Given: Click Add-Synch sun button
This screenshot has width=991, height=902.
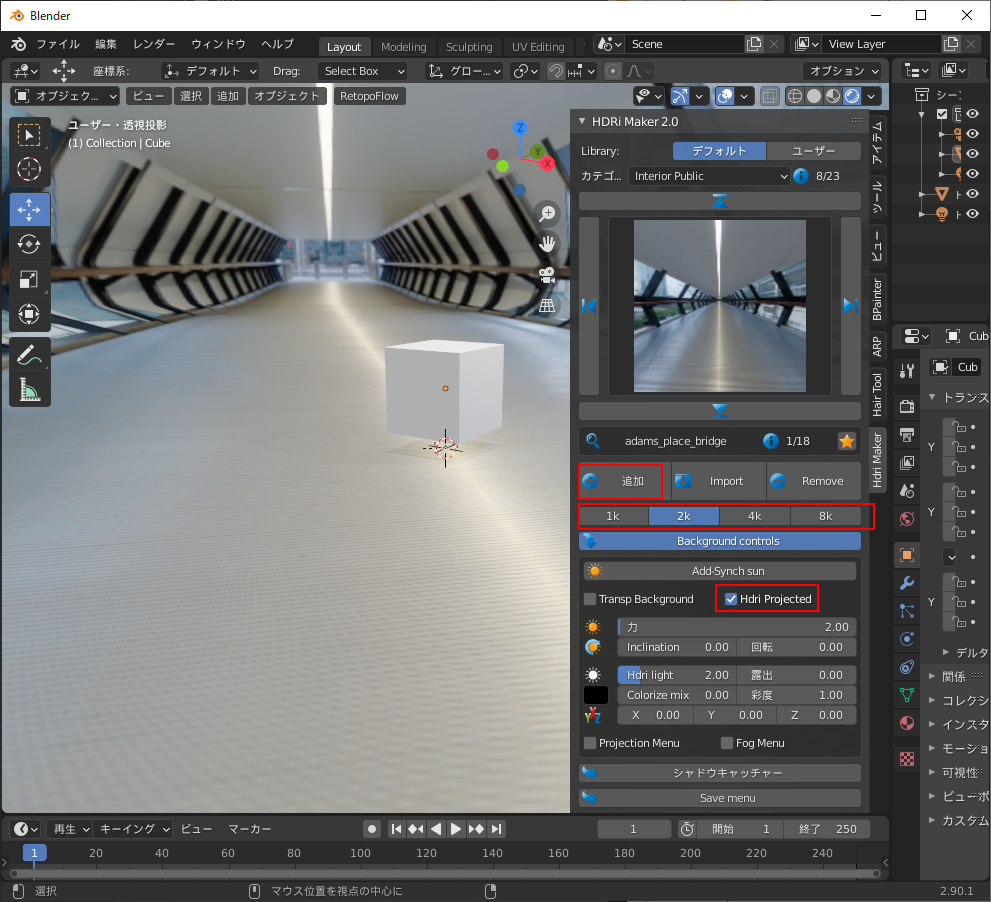Looking at the screenshot, I should coord(720,571).
